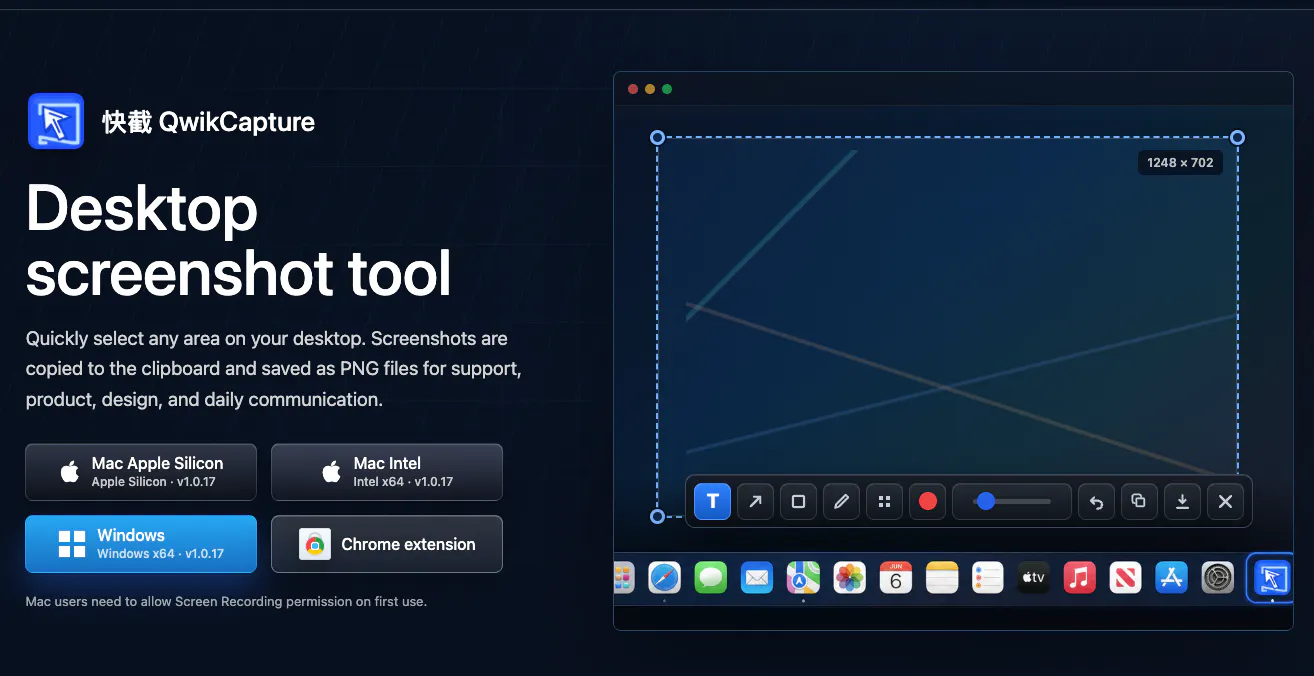Click the X cancel icon in the capture toolbar

pos(1225,501)
